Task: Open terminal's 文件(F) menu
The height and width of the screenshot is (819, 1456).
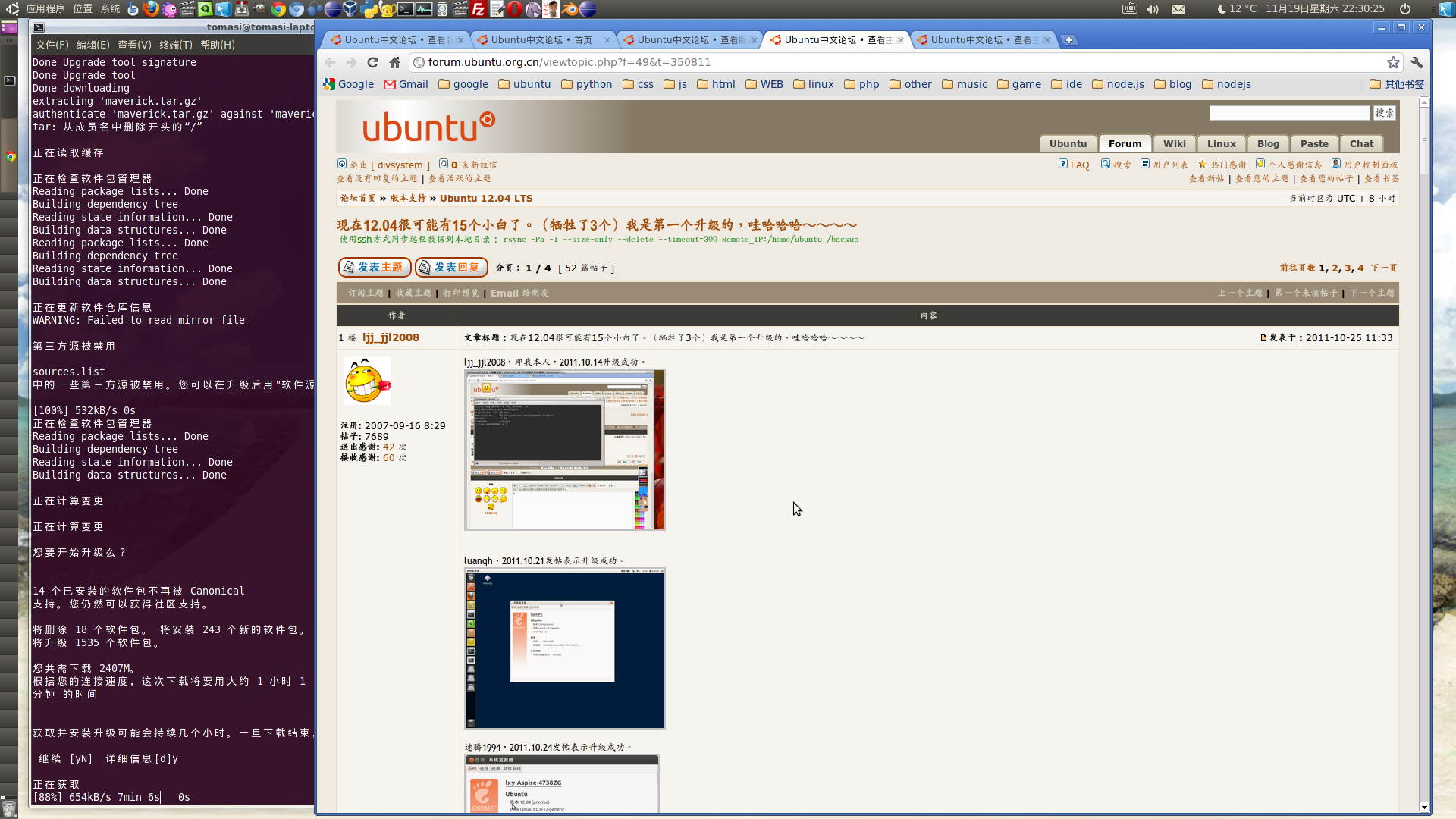Action: point(52,45)
